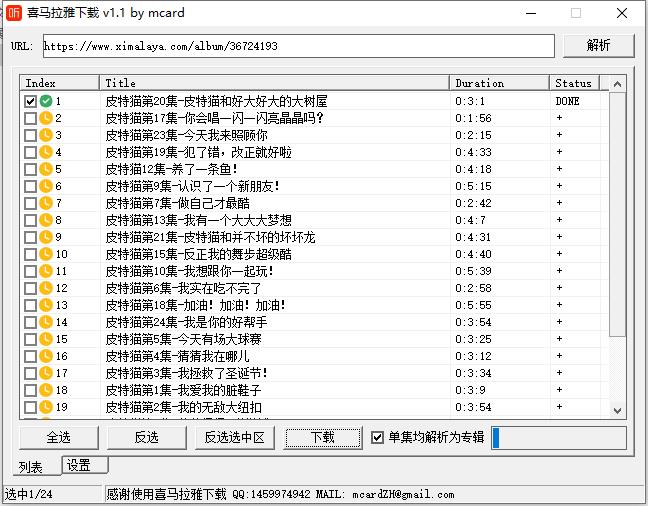Tick the checkbox for track 14

click(x=30, y=322)
